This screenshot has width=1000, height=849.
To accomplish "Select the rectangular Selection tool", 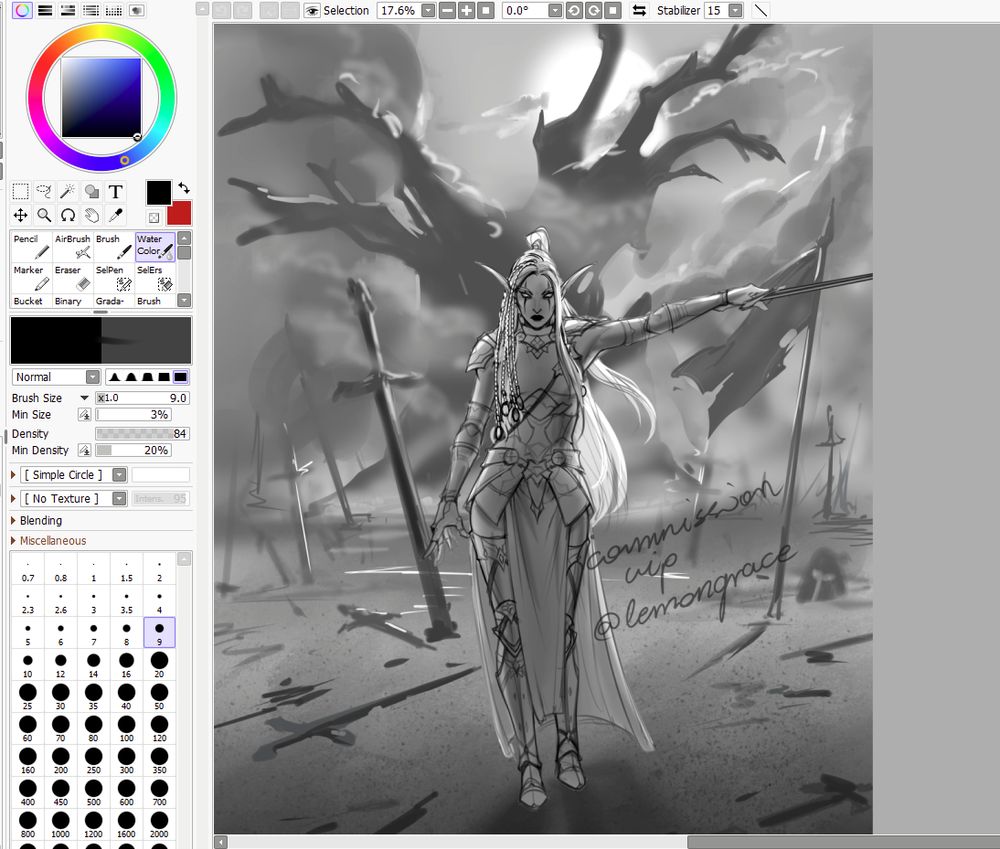I will [20, 191].
